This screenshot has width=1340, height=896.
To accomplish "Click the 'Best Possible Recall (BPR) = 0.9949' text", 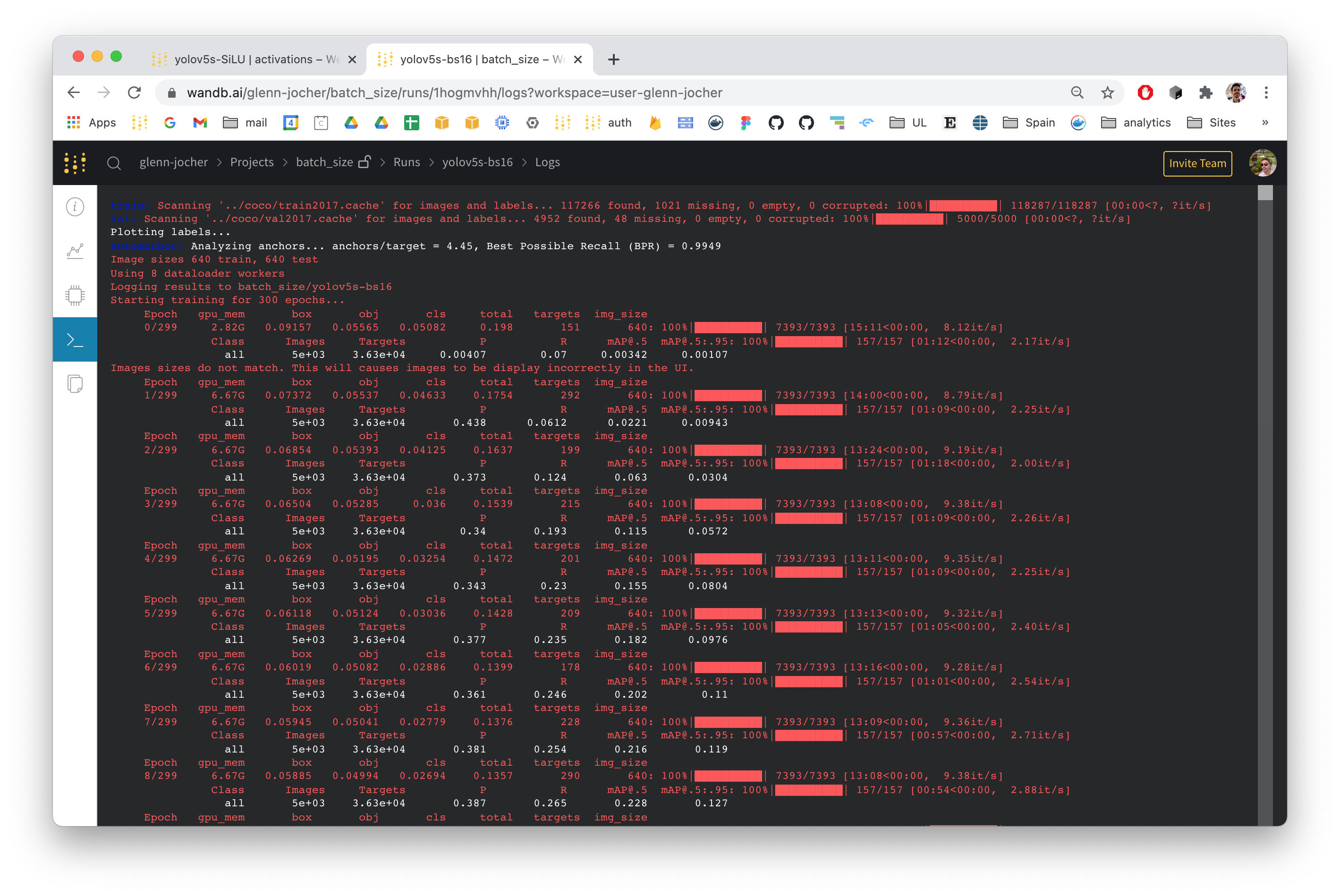I will coord(603,245).
